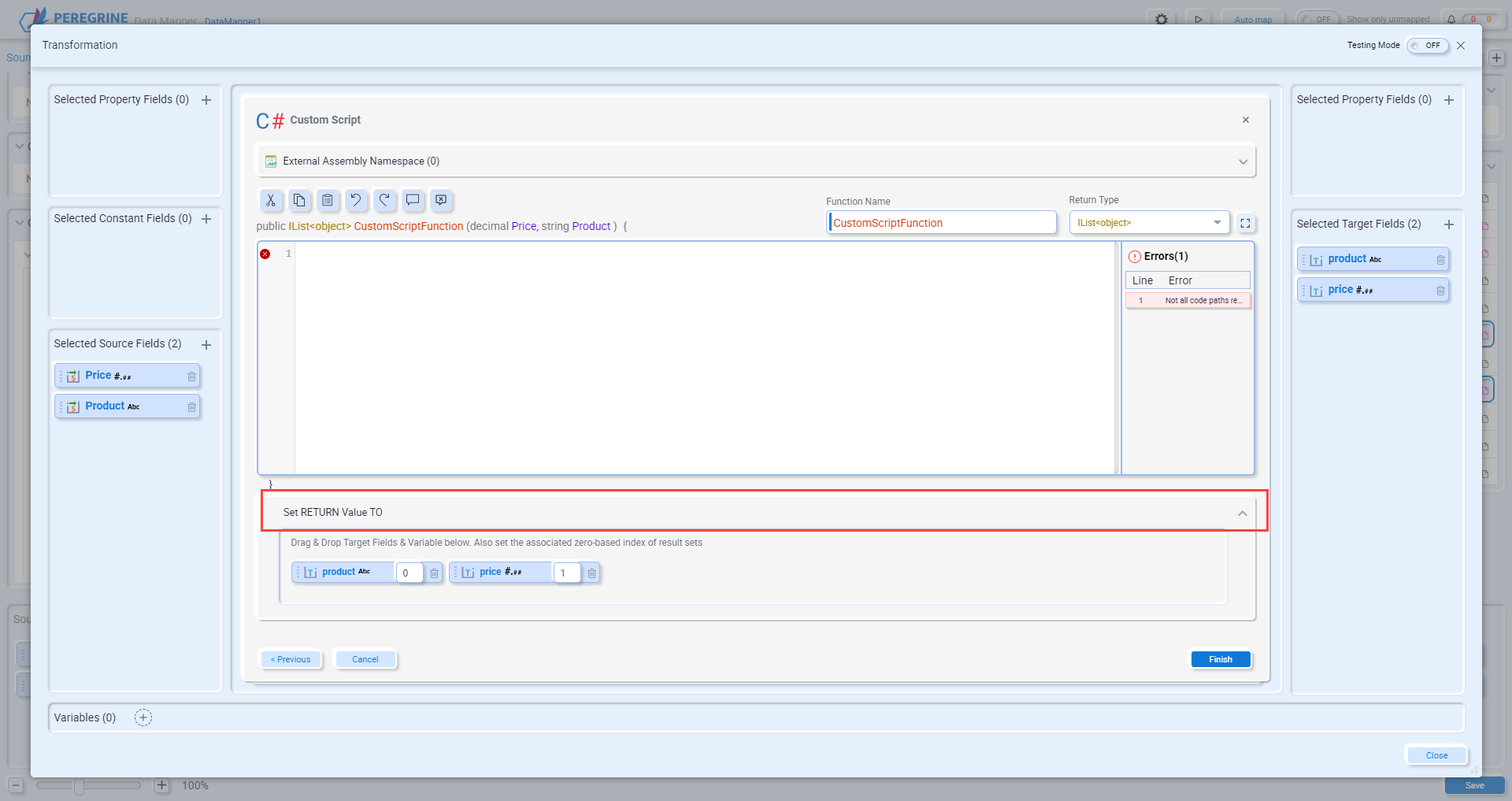Adjust the zoom slider in background window
This screenshot has height=801, width=1512.
(x=79, y=785)
